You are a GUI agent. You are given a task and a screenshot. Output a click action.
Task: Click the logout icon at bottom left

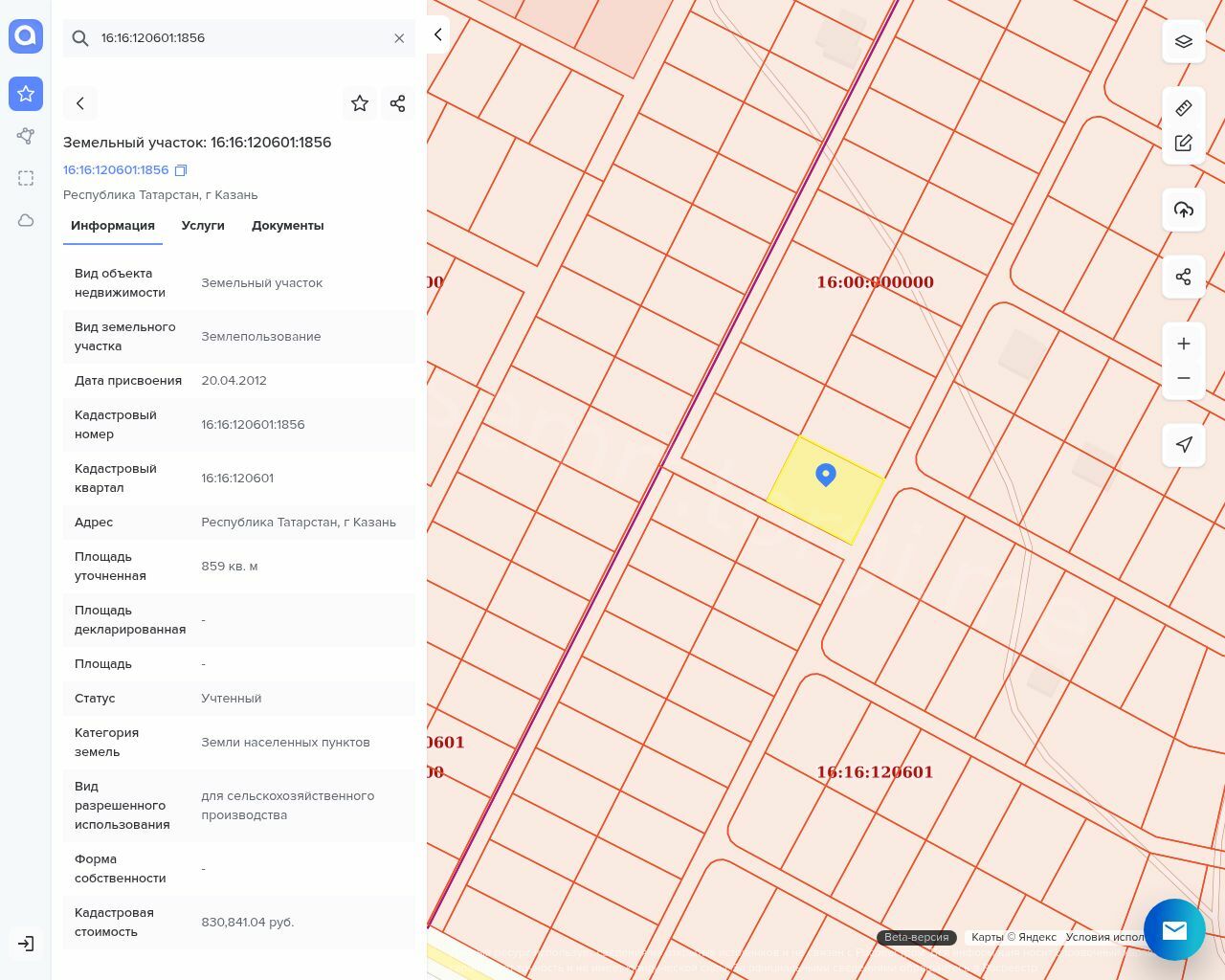[26, 944]
